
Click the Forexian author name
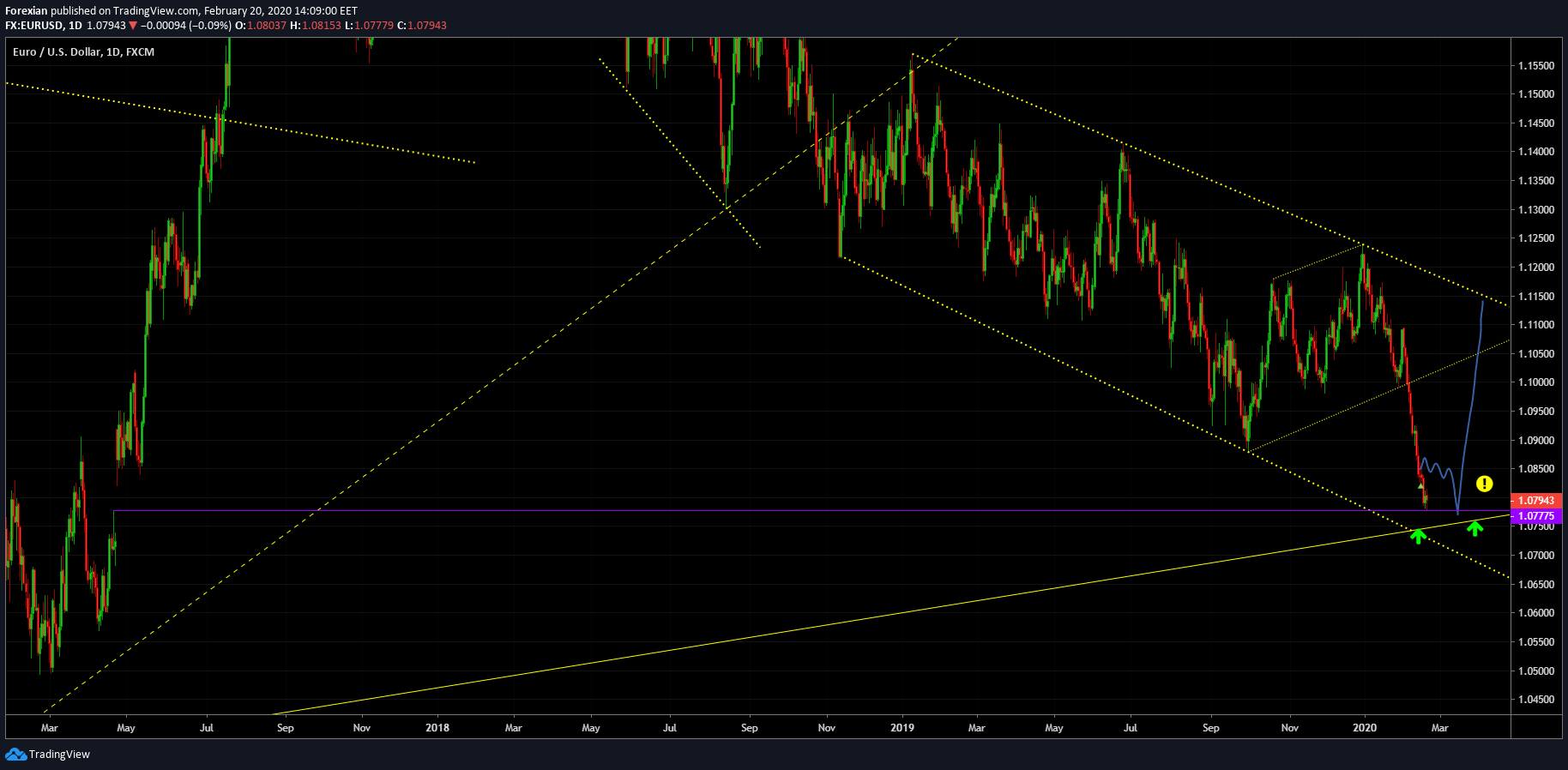(27, 11)
